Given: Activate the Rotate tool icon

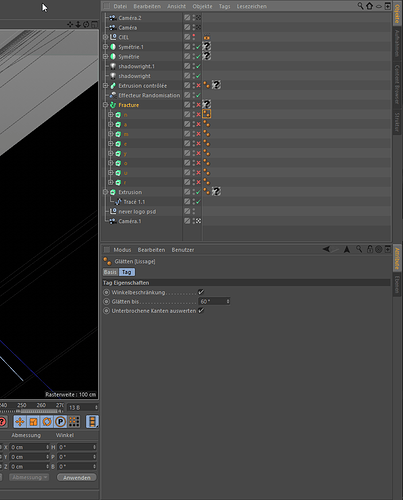Looking at the screenshot, I should pyautogui.click(x=47, y=422).
